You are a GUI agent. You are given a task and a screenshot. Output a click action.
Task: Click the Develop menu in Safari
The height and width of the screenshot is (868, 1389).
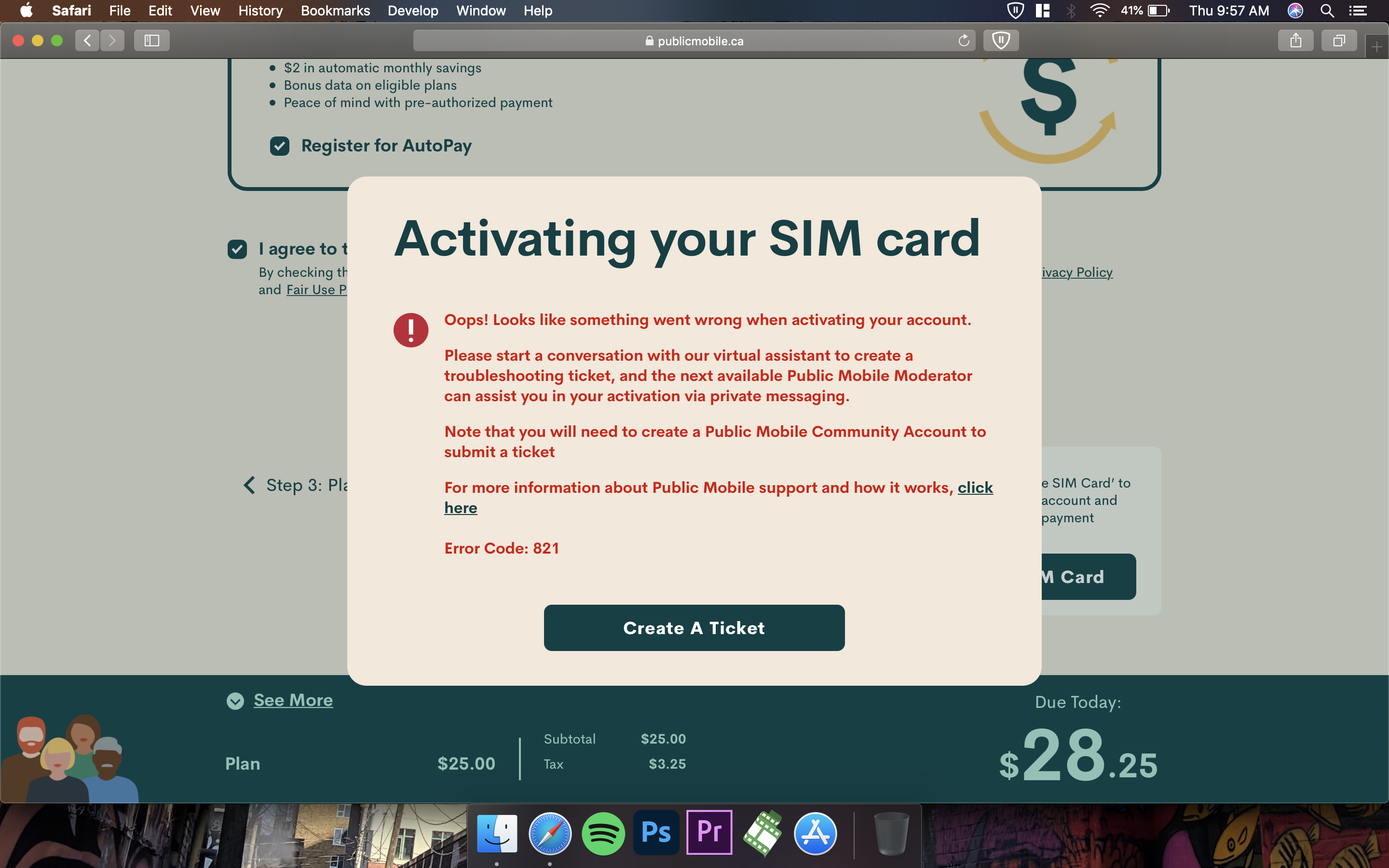pos(413,11)
